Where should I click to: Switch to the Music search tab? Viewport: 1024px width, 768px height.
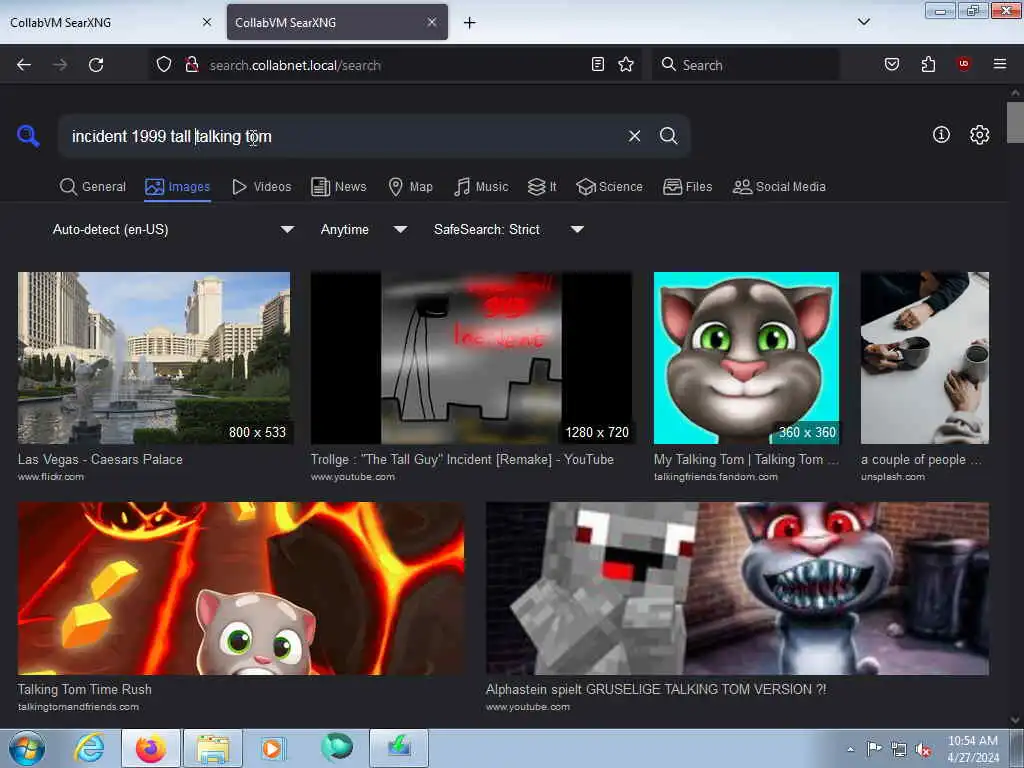[481, 187]
